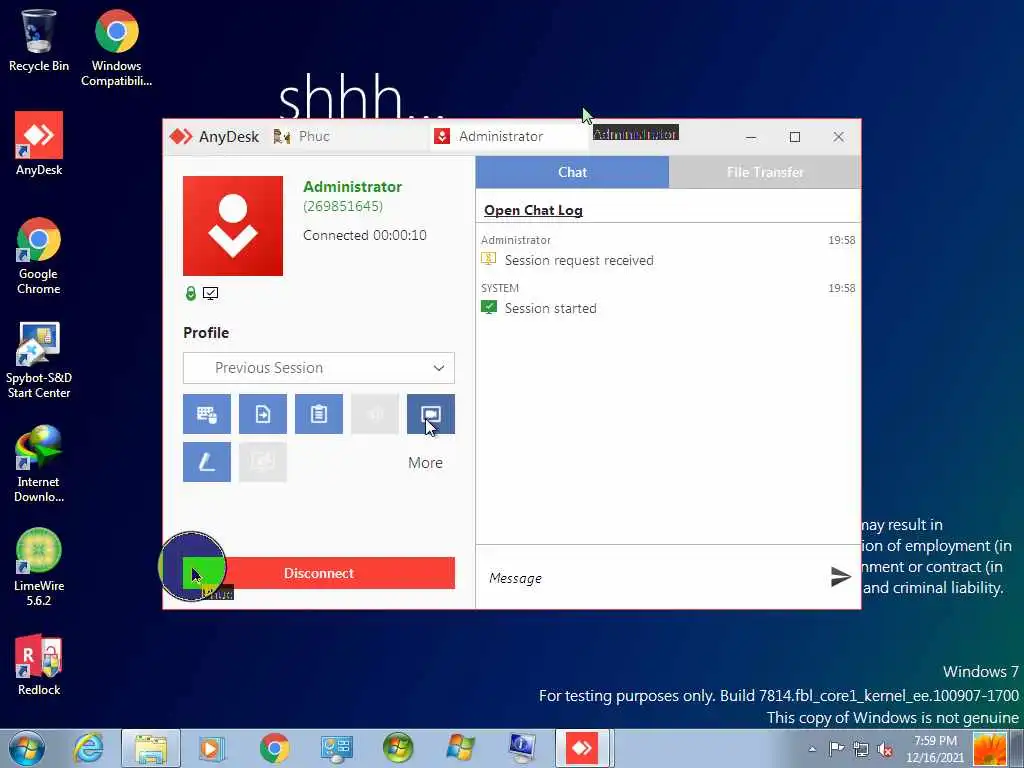This screenshot has height=768, width=1024.
Task: Click the network tray icon
Action: click(861, 749)
